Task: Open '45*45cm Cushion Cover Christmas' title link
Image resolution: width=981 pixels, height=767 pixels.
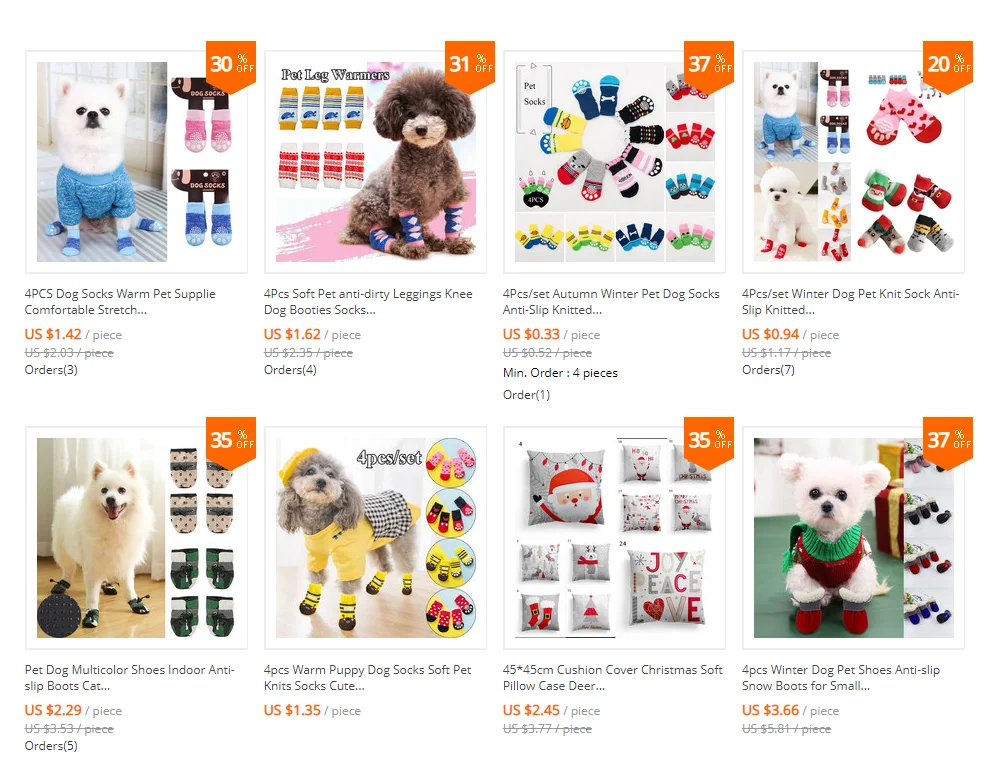Action: click(612, 678)
